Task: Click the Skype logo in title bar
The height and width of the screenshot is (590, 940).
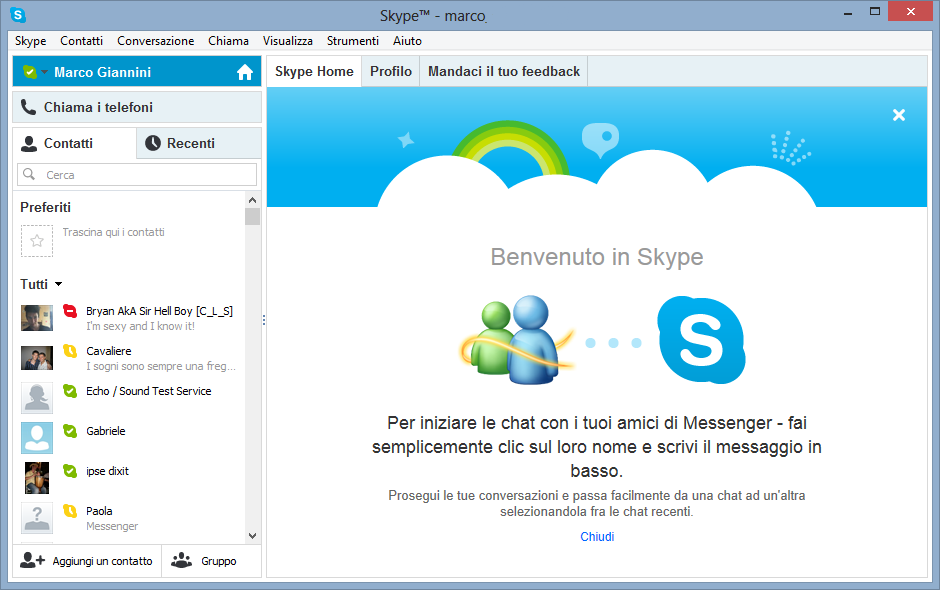Action: 18,14
